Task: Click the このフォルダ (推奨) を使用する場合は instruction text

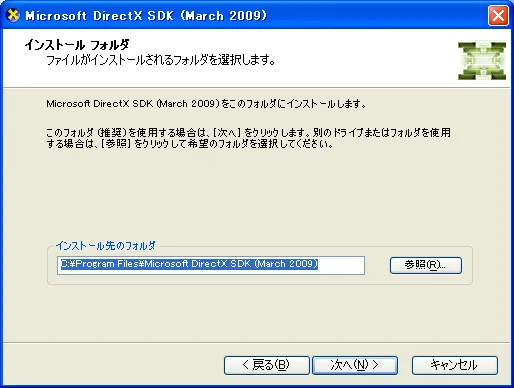Action: 248,138
